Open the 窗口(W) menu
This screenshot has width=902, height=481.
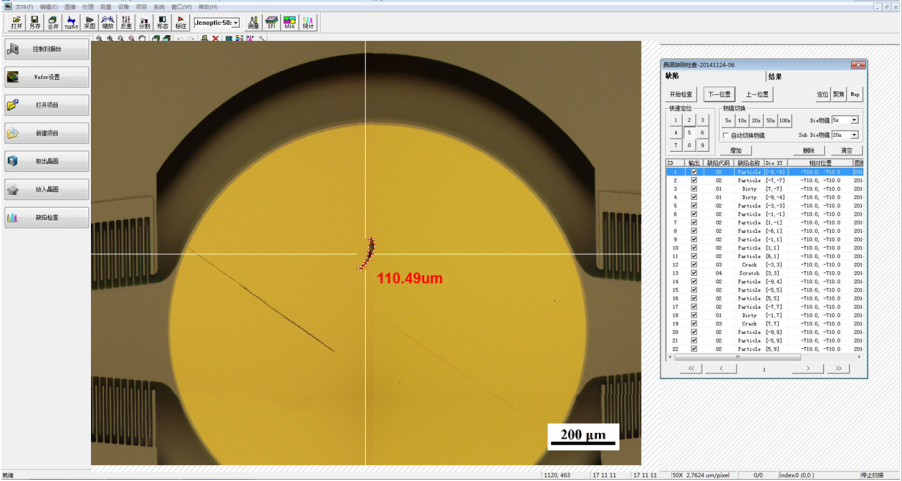[182, 7]
